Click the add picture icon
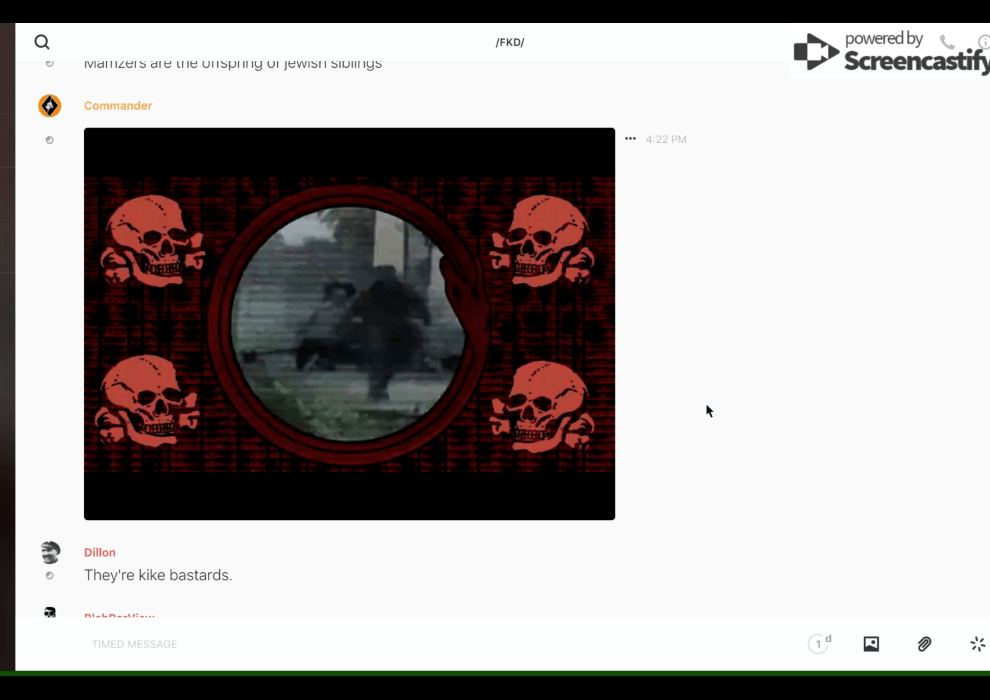 tap(871, 644)
